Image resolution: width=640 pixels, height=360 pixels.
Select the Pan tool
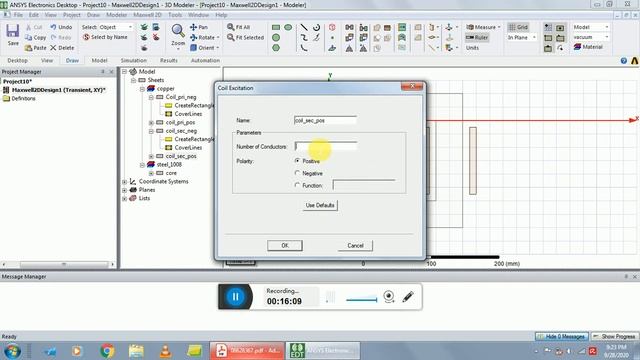click(199, 27)
